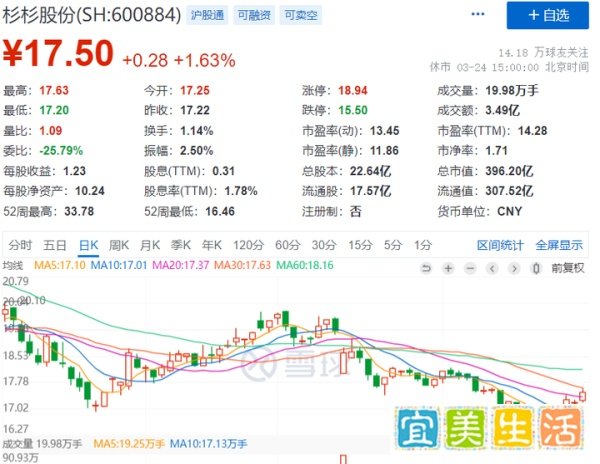Click the candlestick style icon
This screenshot has height=464, width=600.
click(x=536, y=269)
